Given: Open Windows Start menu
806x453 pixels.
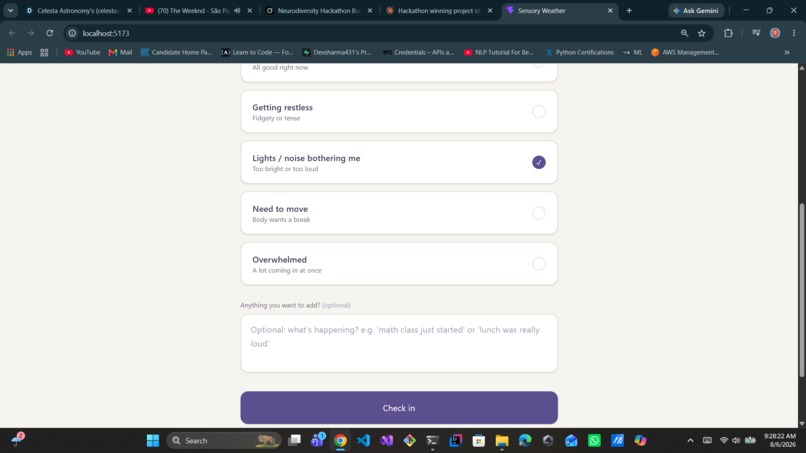Looking at the screenshot, I should 153,441.
